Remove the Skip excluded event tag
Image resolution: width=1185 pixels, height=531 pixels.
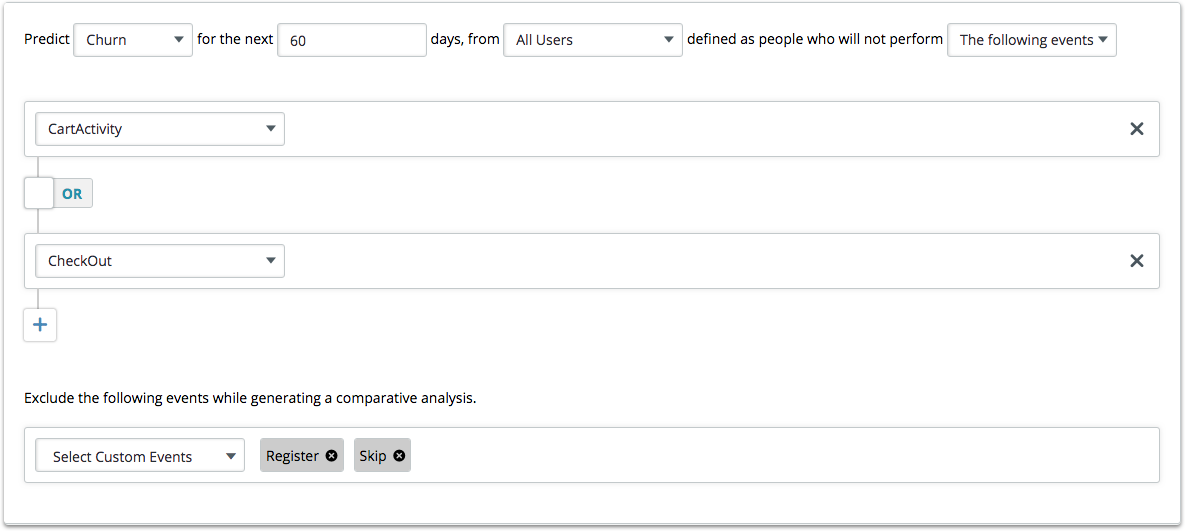(399, 456)
